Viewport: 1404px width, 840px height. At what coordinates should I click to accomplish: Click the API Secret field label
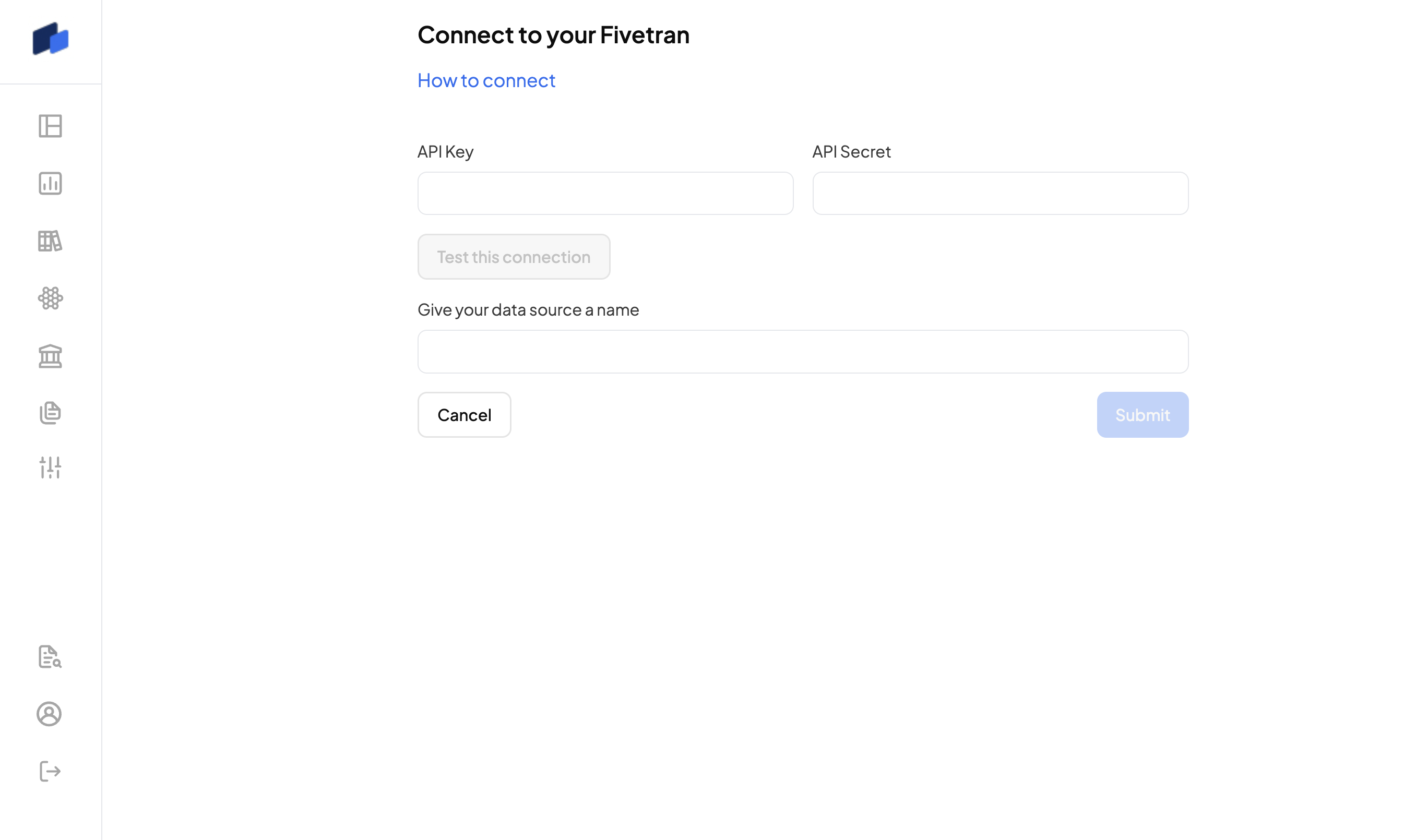pyautogui.click(x=851, y=152)
